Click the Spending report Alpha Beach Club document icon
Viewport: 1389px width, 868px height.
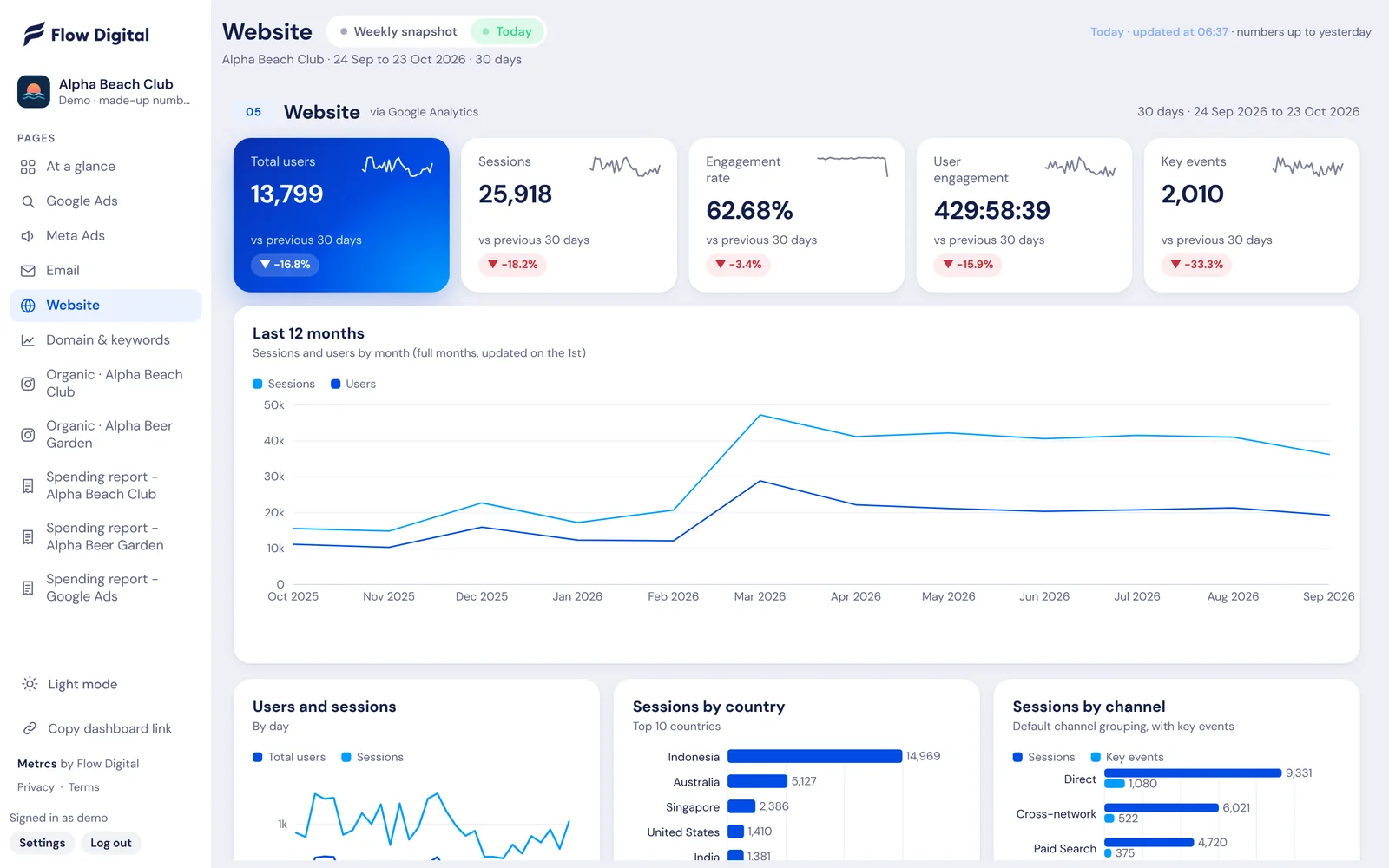pyautogui.click(x=28, y=486)
